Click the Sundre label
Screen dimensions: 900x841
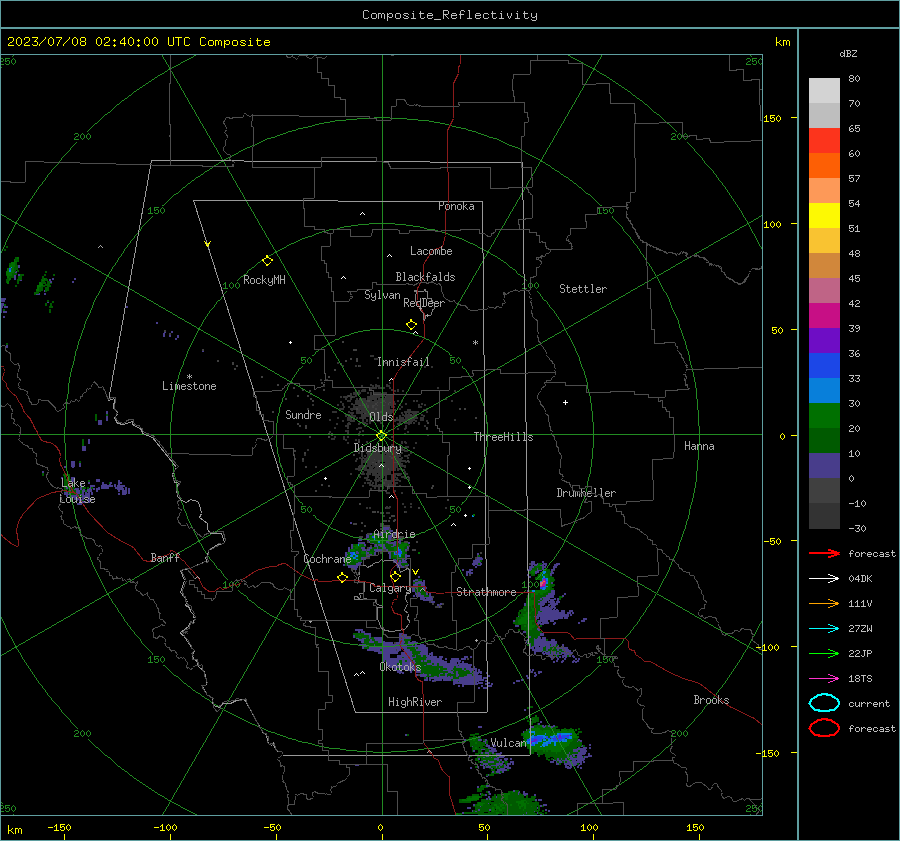[303, 415]
